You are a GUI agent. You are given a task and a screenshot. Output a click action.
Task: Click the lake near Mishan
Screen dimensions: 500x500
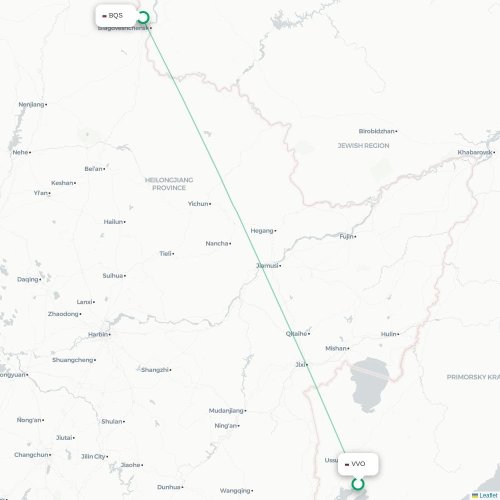click(369, 384)
